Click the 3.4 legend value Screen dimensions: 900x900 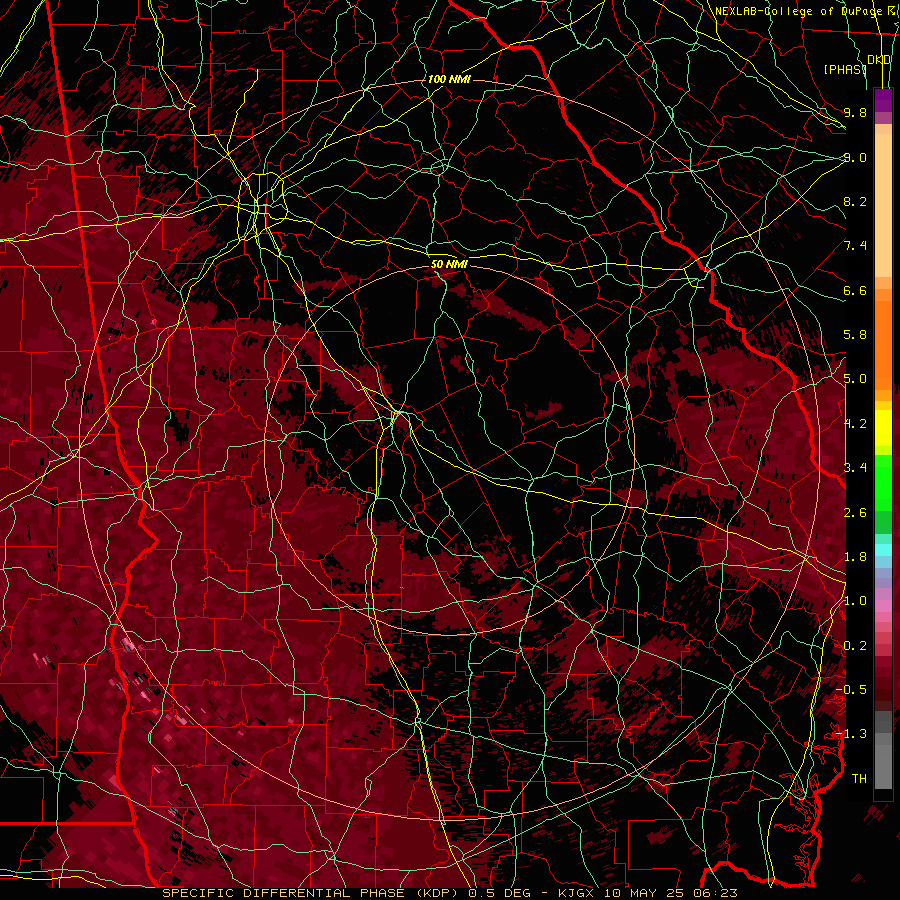coord(855,468)
